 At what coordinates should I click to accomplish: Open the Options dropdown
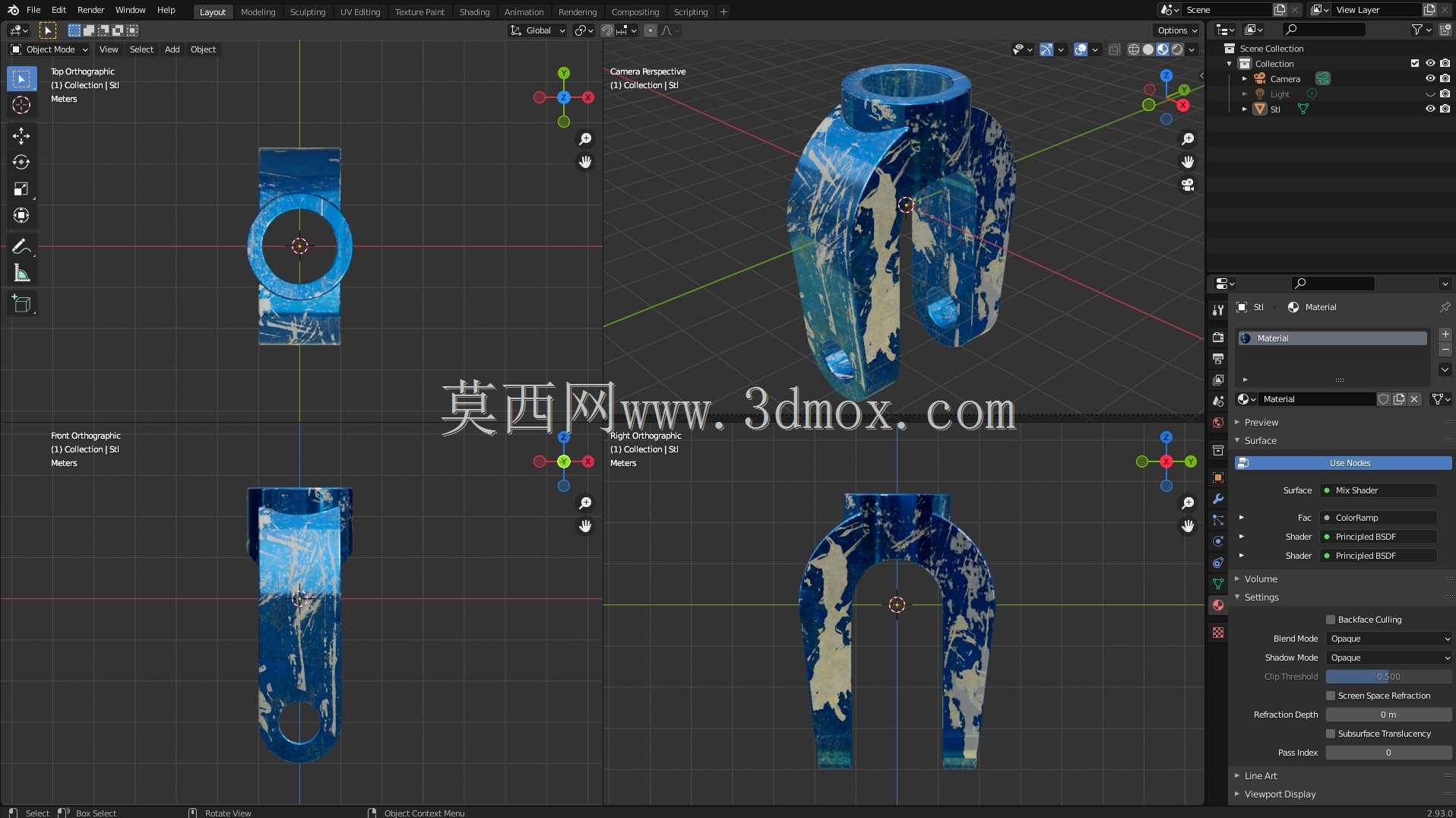coord(1177,30)
